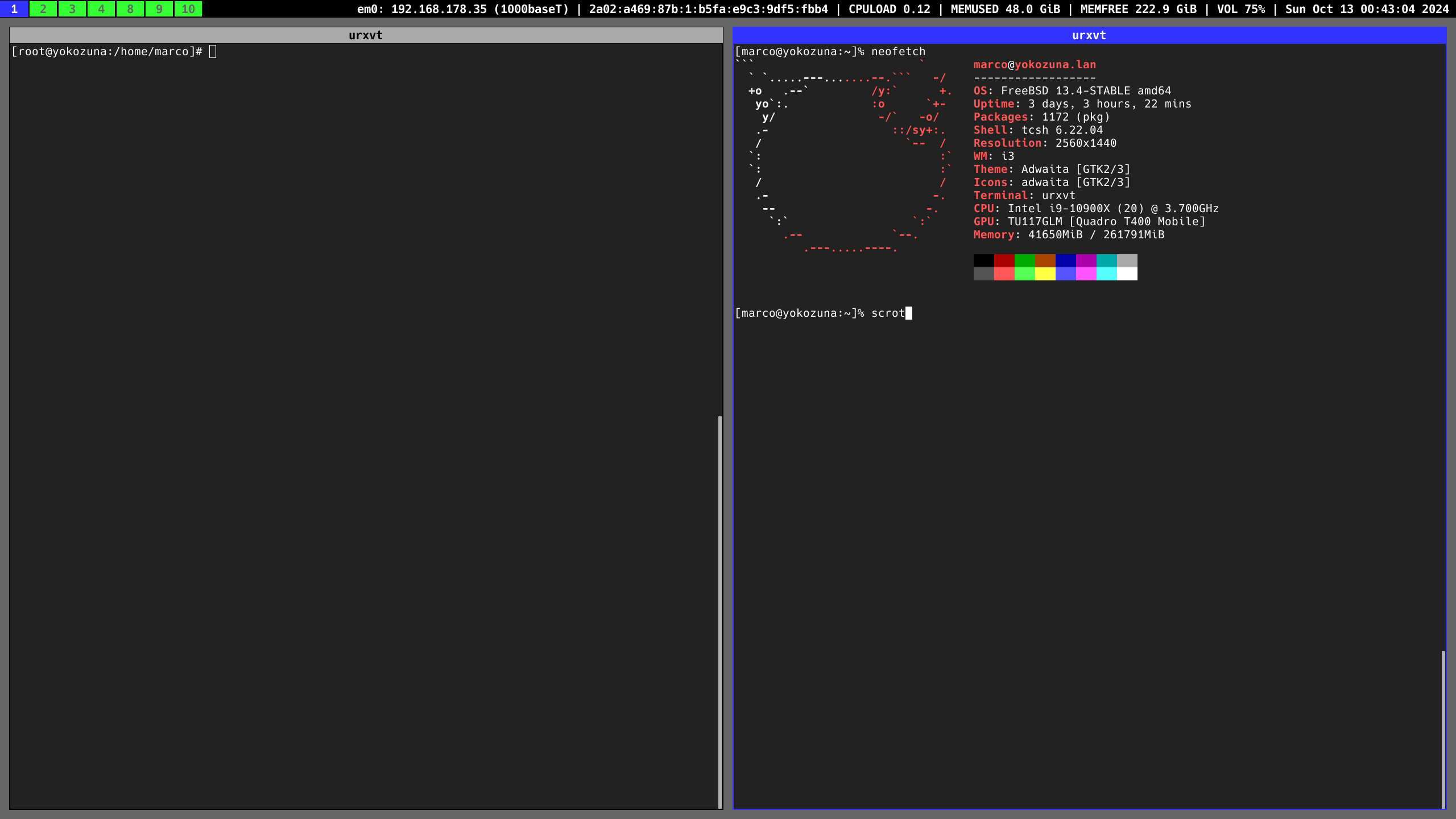Click the neofetch command prompt line
Screen dimensions: 1456x819
tap(830, 52)
